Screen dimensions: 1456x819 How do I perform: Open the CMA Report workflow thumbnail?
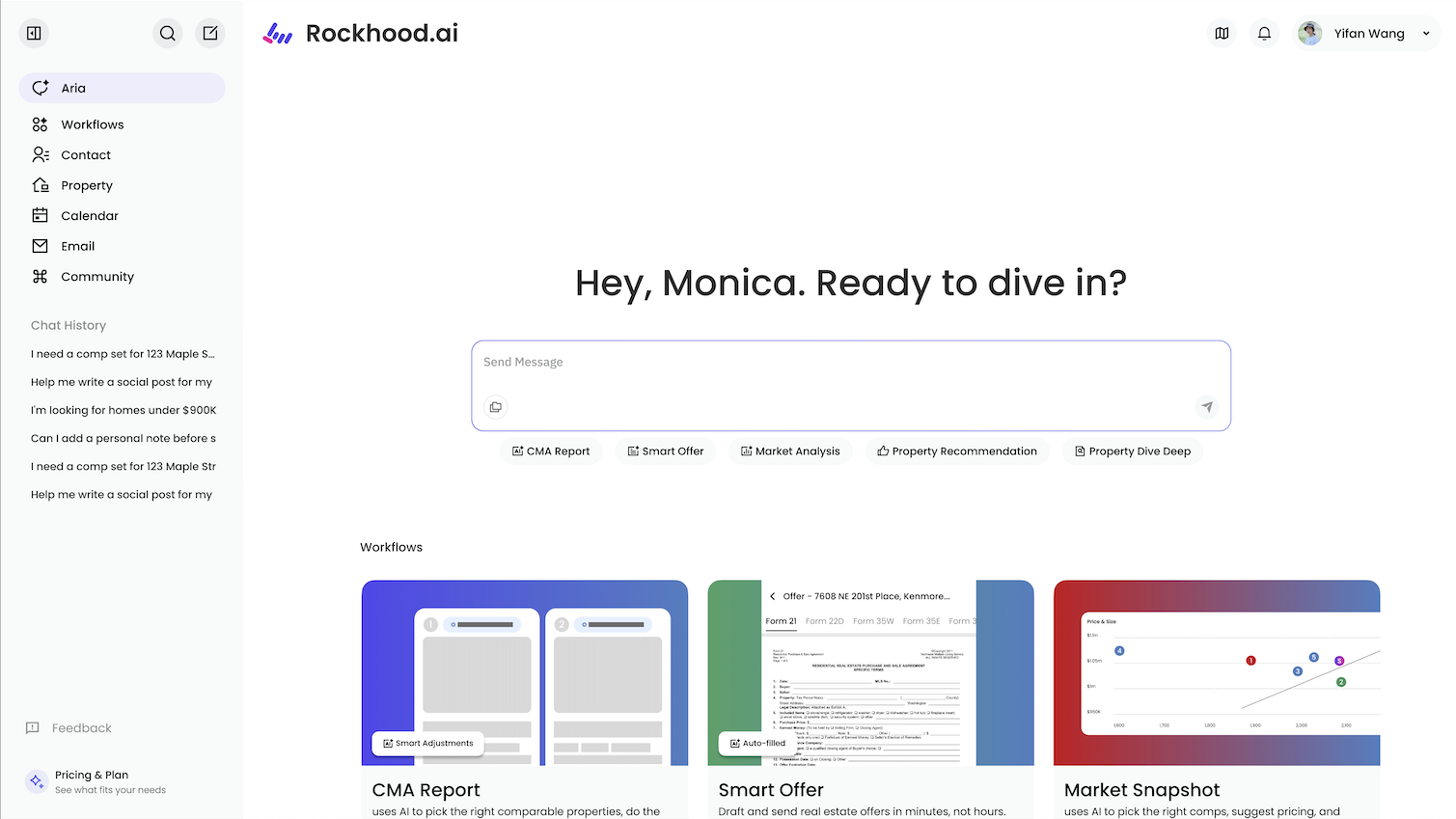pos(525,672)
